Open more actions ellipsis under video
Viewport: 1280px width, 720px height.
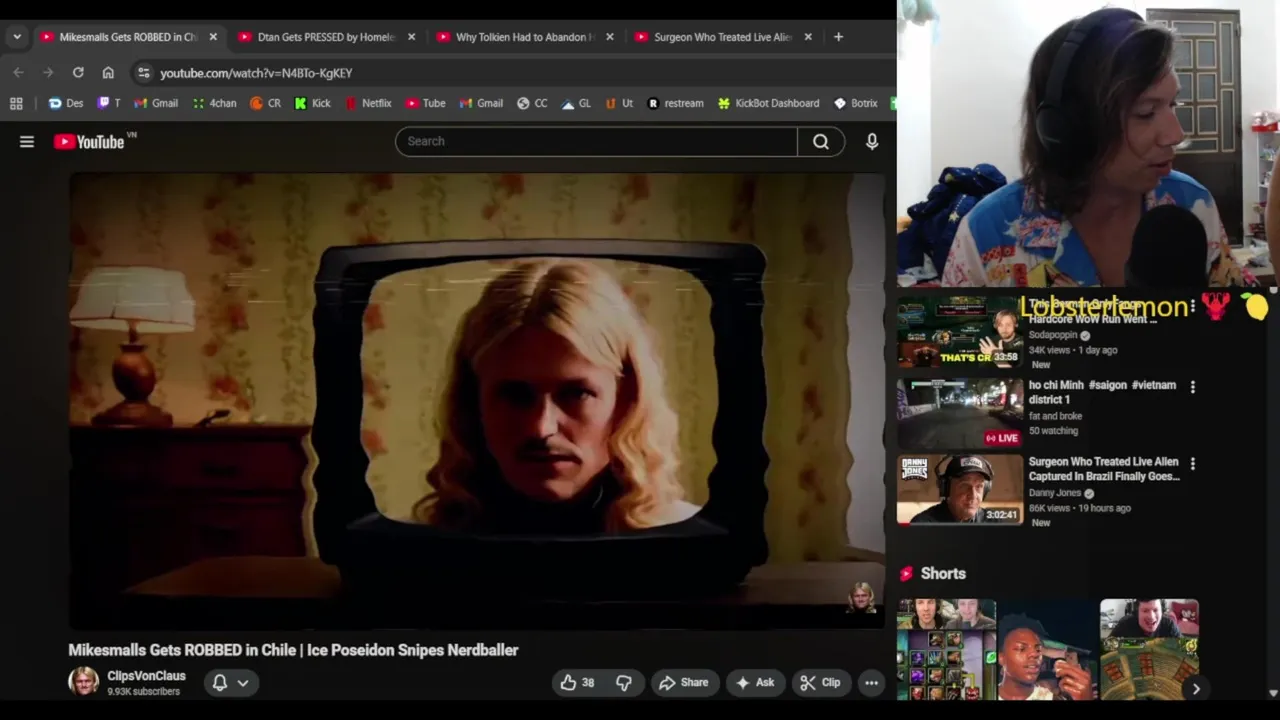tap(871, 682)
